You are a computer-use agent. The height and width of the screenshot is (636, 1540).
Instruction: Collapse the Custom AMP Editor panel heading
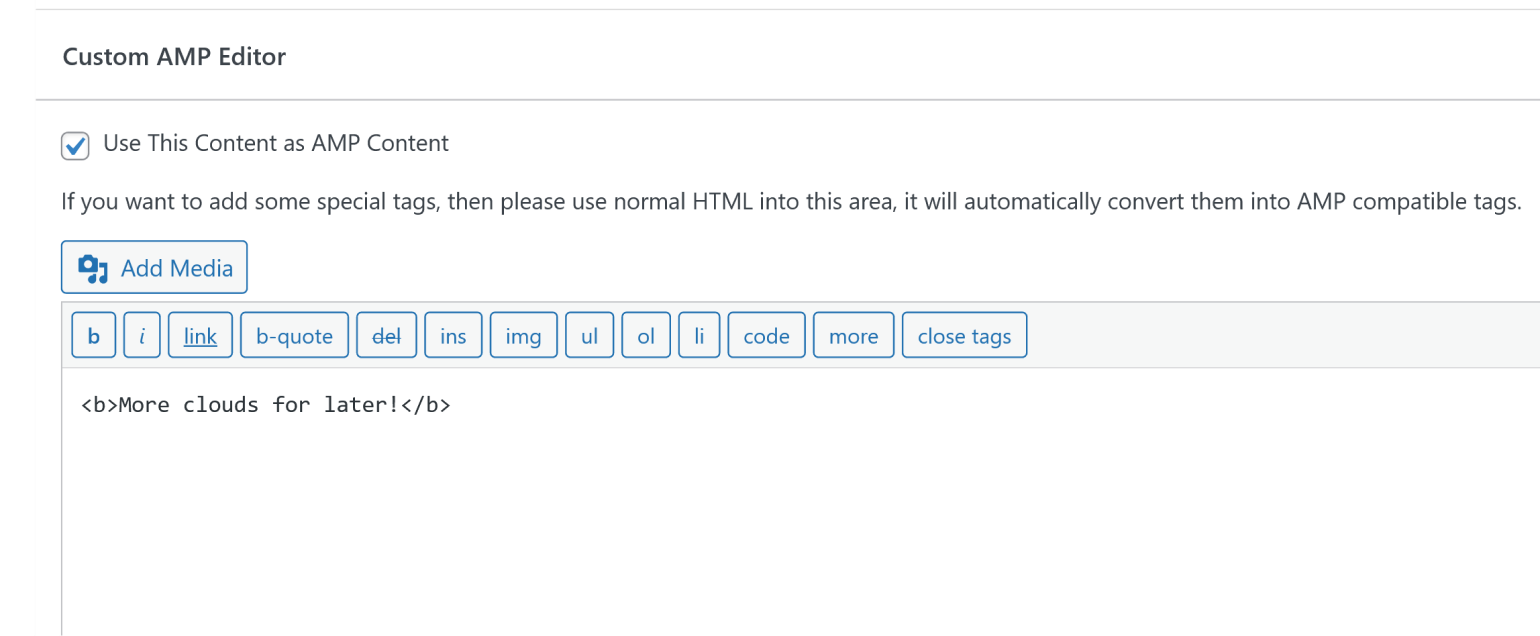tap(174, 57)
